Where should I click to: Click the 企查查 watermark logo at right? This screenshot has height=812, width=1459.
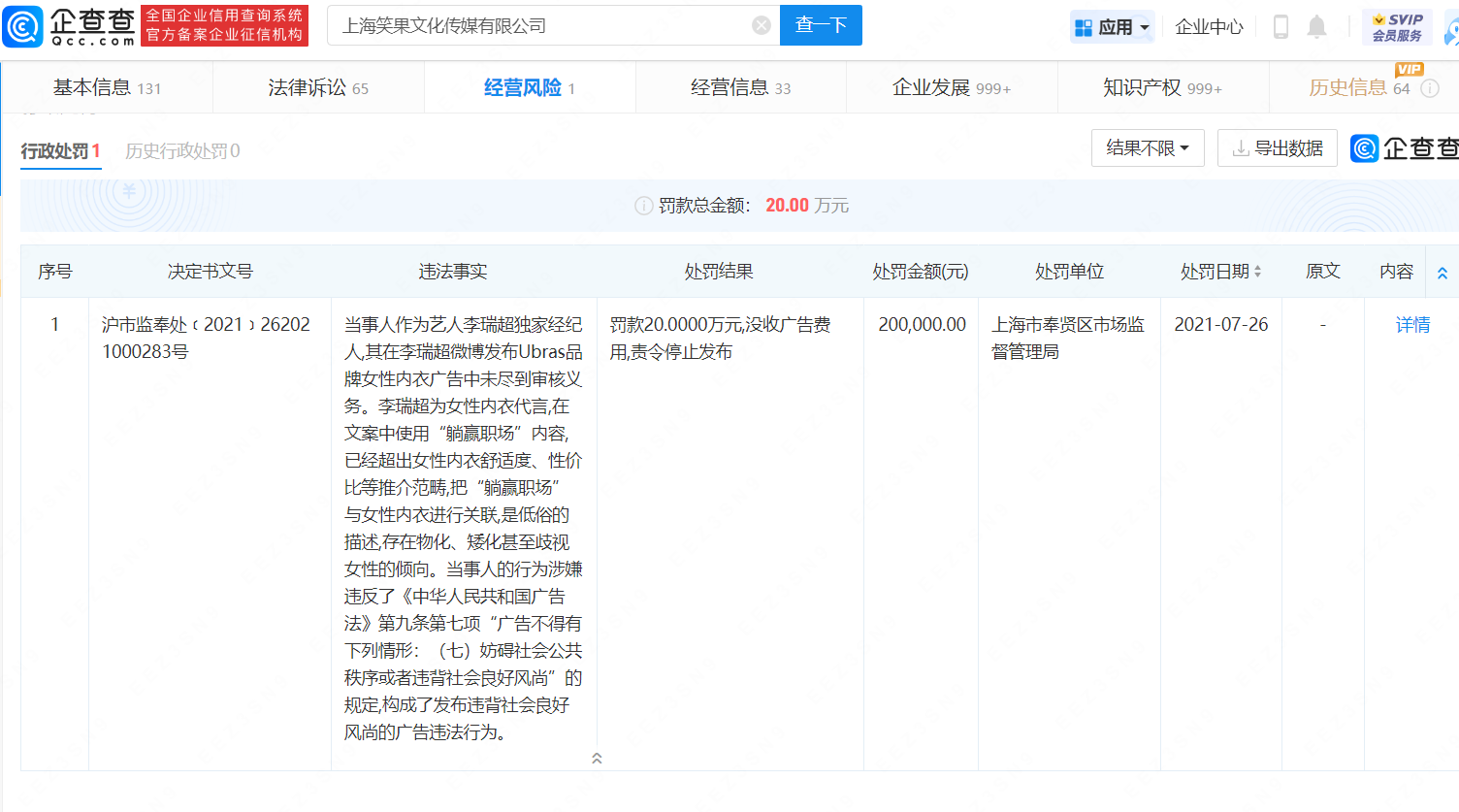1405,148
